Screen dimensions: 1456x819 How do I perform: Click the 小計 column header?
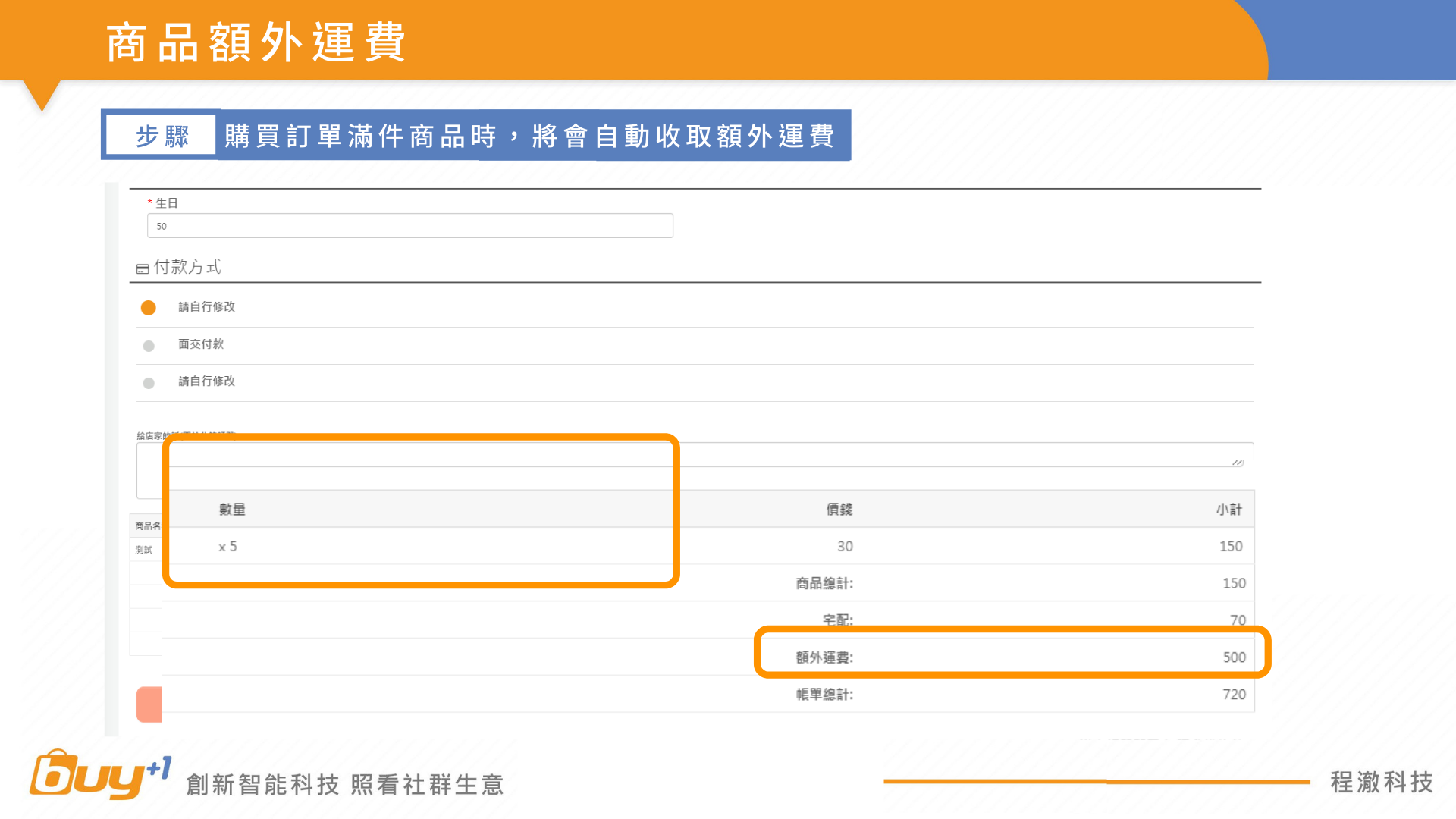pyautogui.click(x=1228, y=510)
